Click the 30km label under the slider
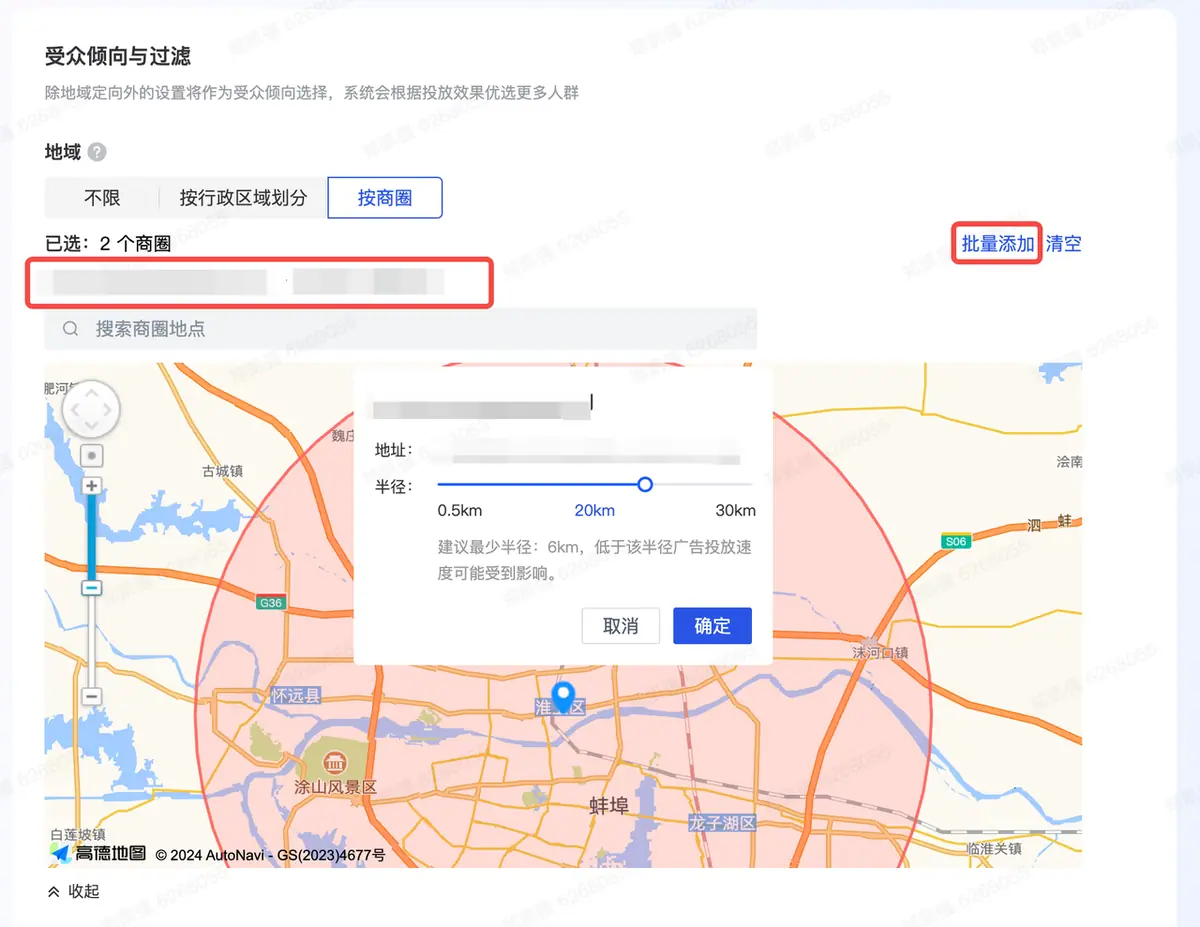The width and height of the screenshot is (1200, 927). pyautogui.click(x=735, y=511)
